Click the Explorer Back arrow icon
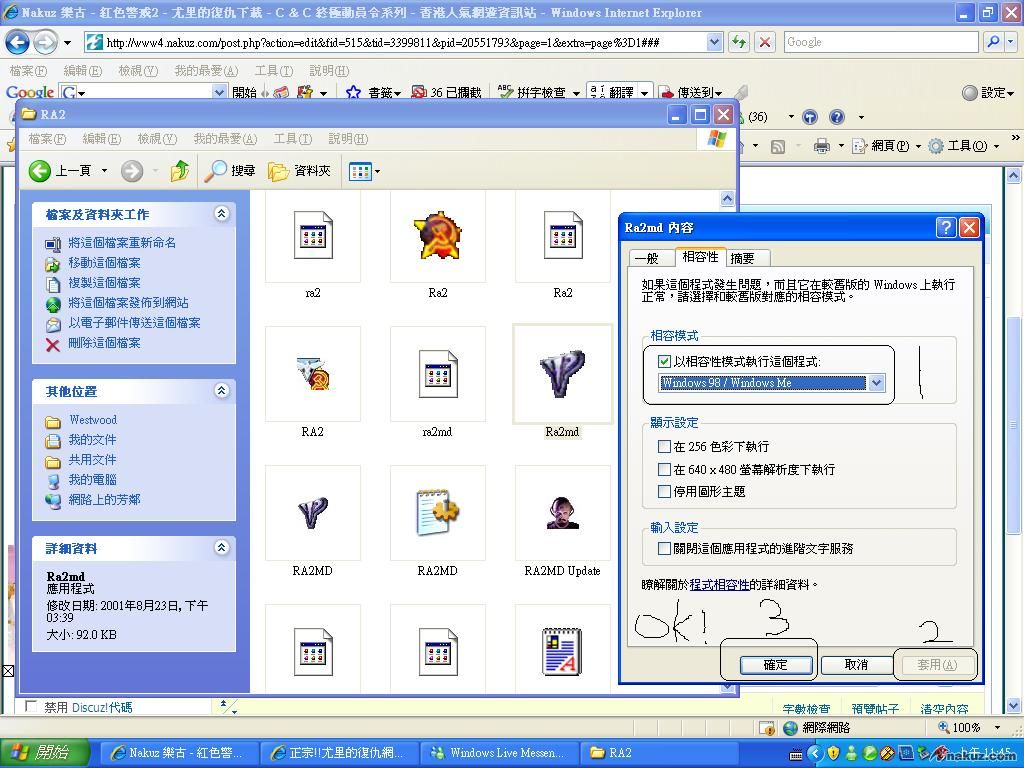The width and height of the screenshot is (1024, 768). coord(40,171)
